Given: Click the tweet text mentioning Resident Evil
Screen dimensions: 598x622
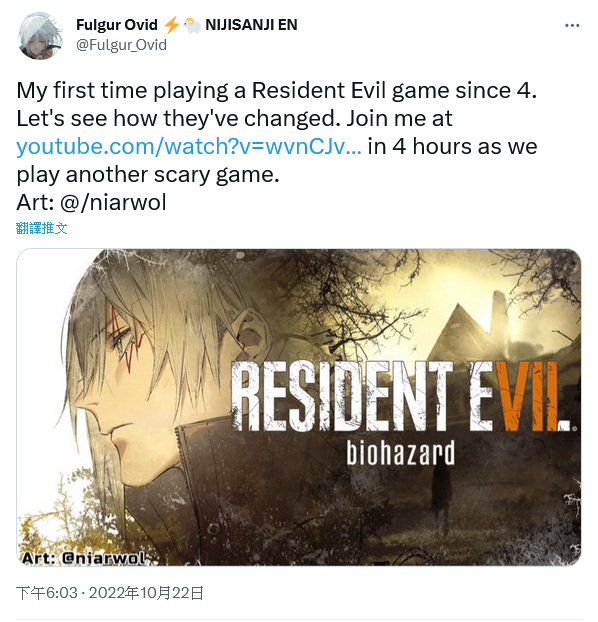Looking at the screenshot, I should click(277, 132).
